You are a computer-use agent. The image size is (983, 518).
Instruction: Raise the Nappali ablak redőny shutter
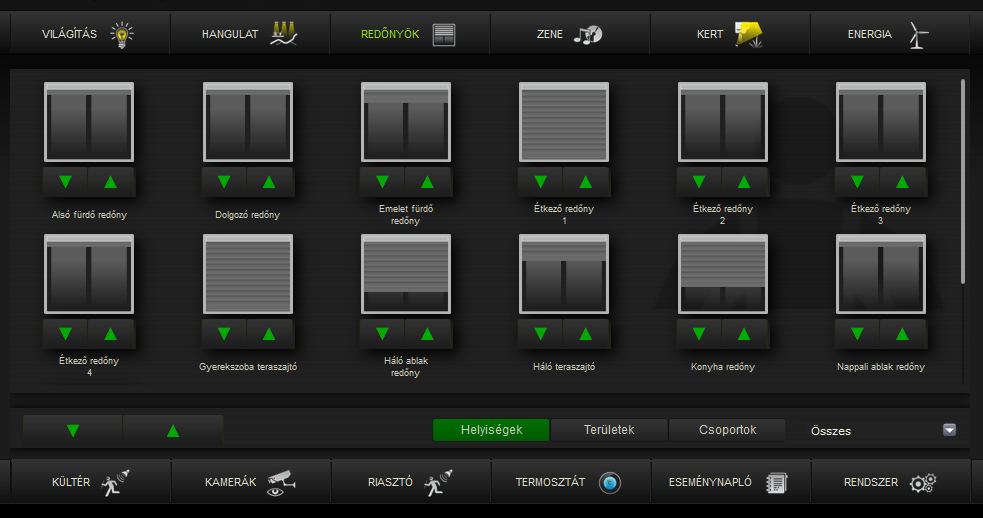(x=903, y=334)
